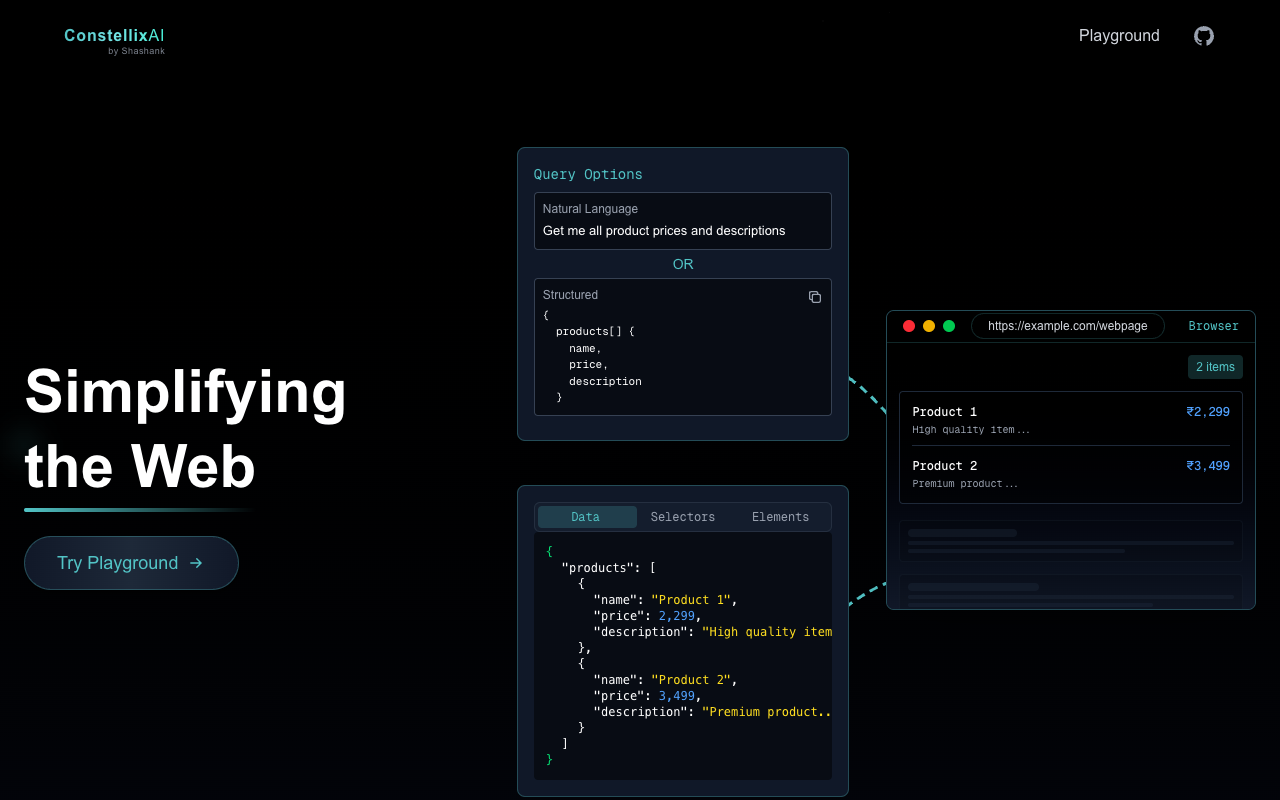Click the yellow window dot in Browser panel
This screenshot has width=1280, height=800.
coord(929,326)
